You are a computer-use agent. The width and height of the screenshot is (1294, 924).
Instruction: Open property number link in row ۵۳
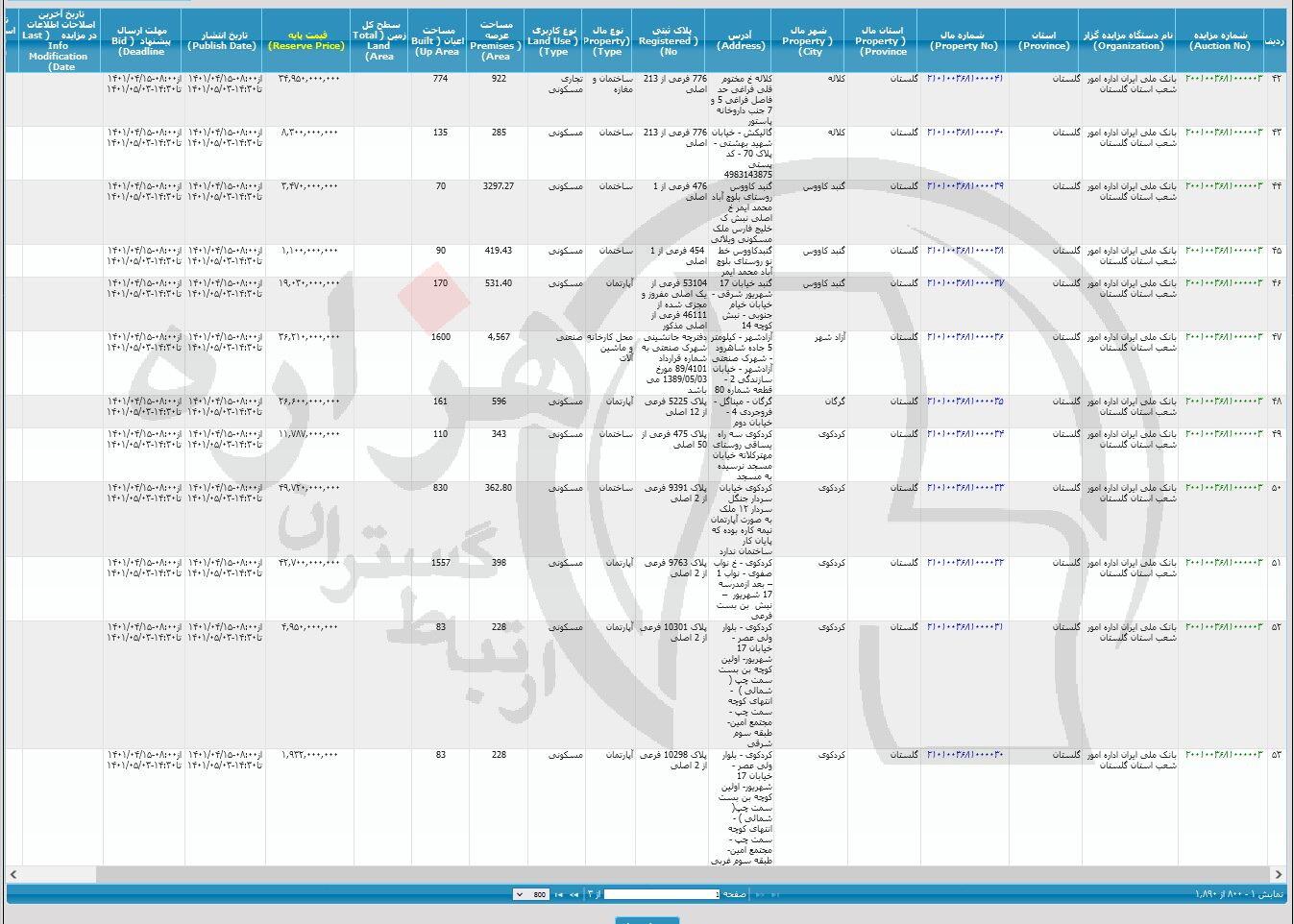(964, 755)
